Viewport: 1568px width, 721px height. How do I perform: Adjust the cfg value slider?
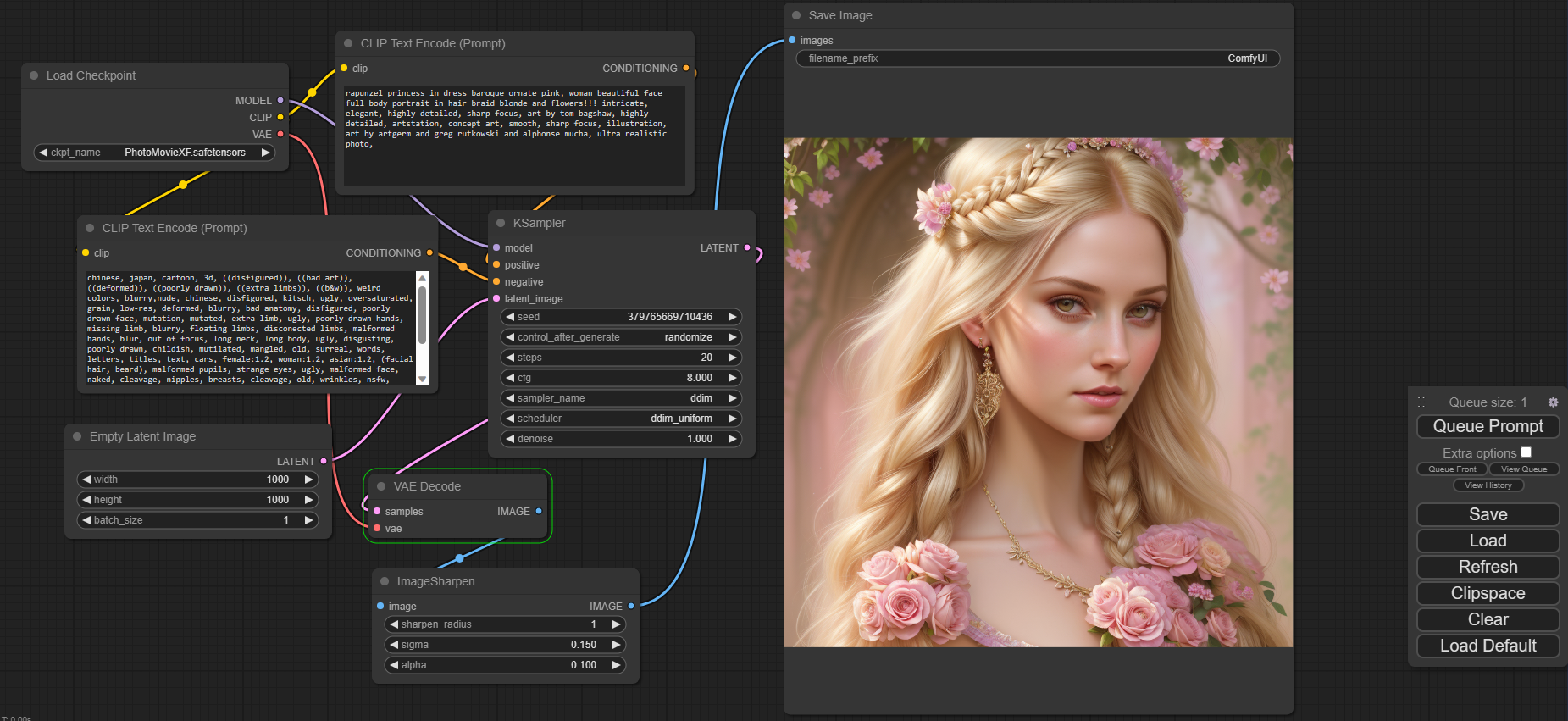[x=621, y=378]
